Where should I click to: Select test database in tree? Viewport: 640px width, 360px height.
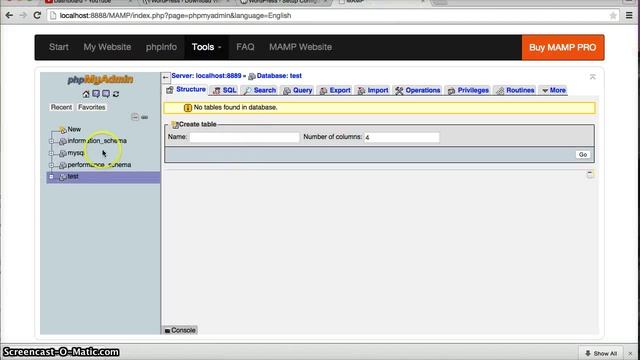tap(73, 176)
